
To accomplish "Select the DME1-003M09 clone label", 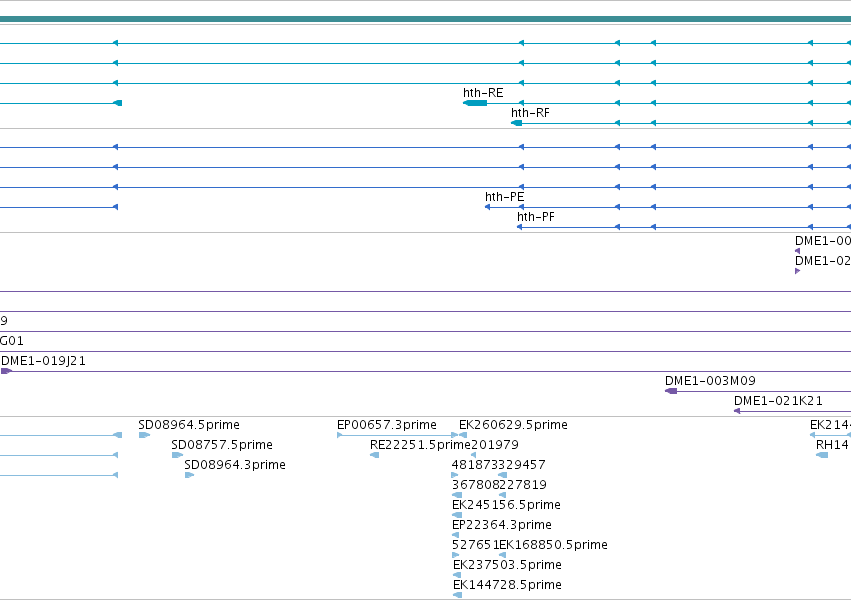I will [x=710, y=381].
